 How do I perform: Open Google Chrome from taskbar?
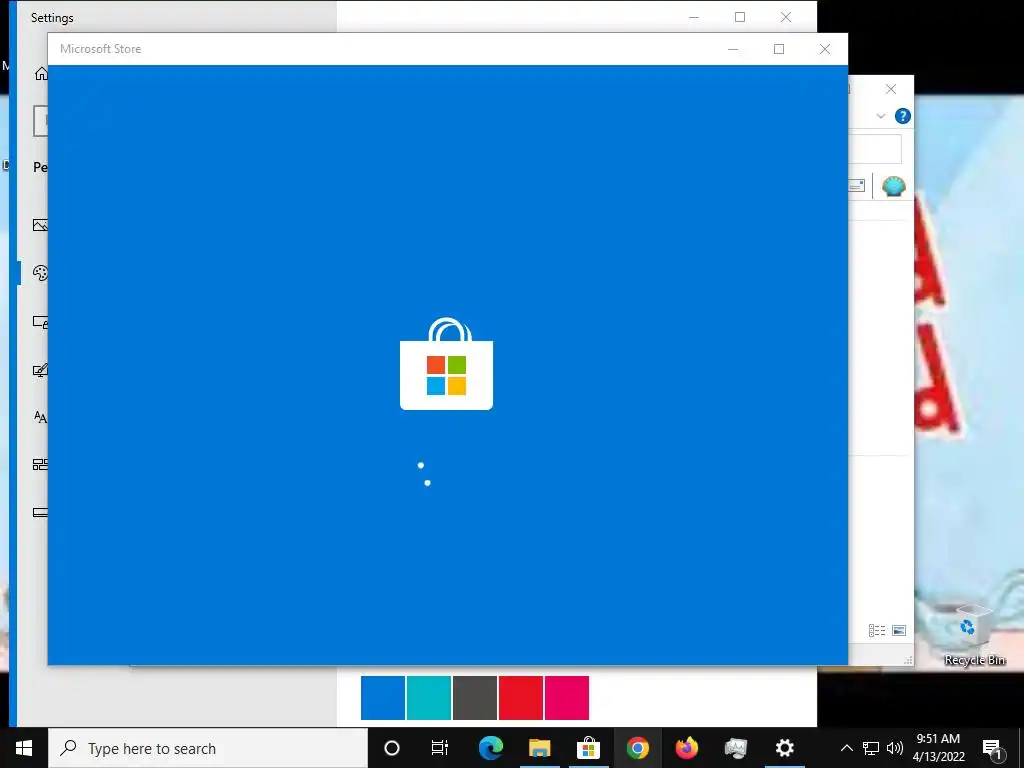click(x=637, y=748)
